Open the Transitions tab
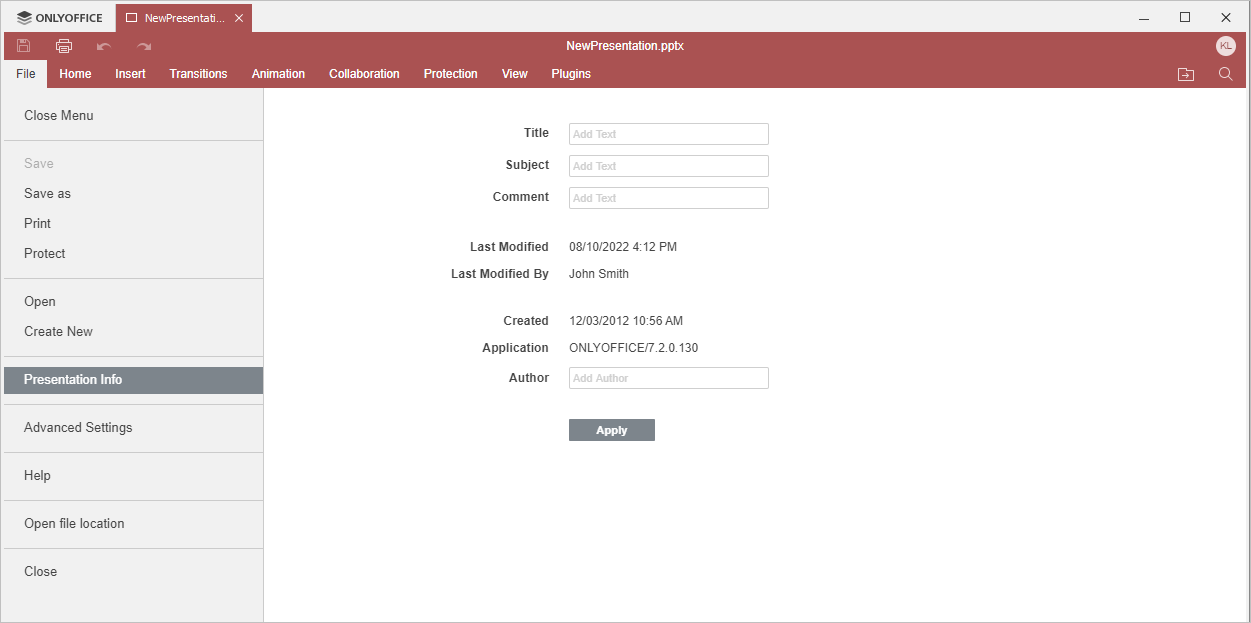The width and height of the screenshot is (1251, 623). tap(198, 74)
